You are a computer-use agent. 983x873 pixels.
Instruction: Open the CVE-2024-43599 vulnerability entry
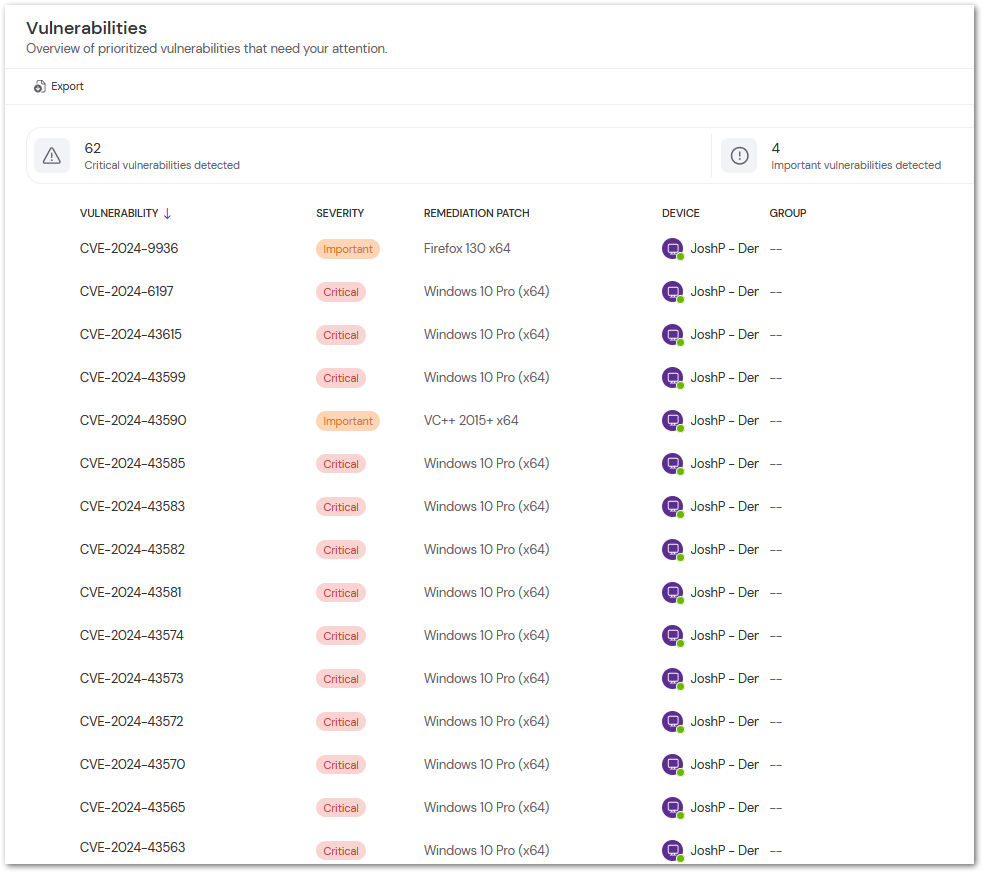pyautogui.click(x=133, y=377)
